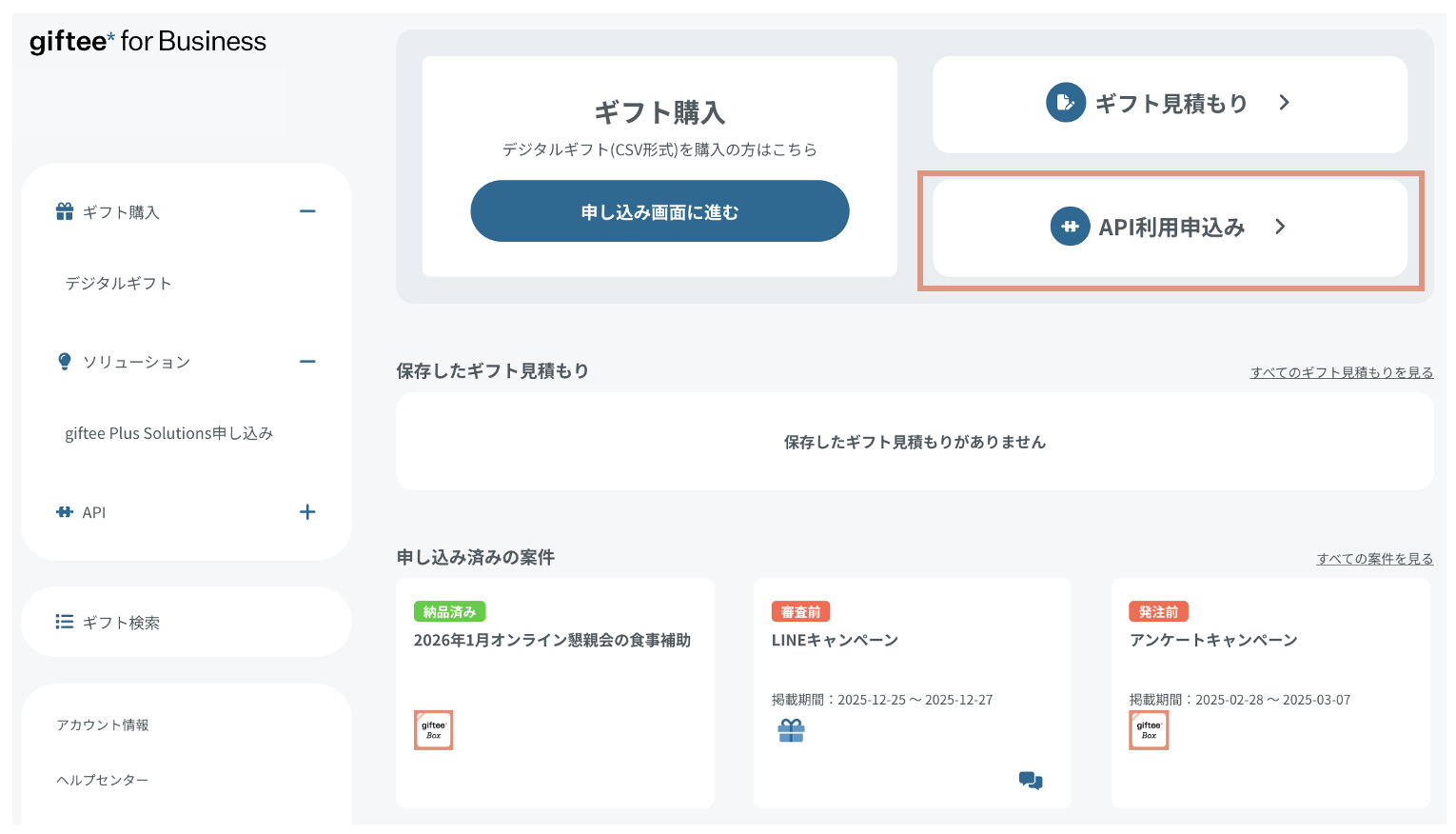Viewport: 1456px width, 834px height.
Task: Open the LINEキャンペーン project title
Action: point(835,640)
